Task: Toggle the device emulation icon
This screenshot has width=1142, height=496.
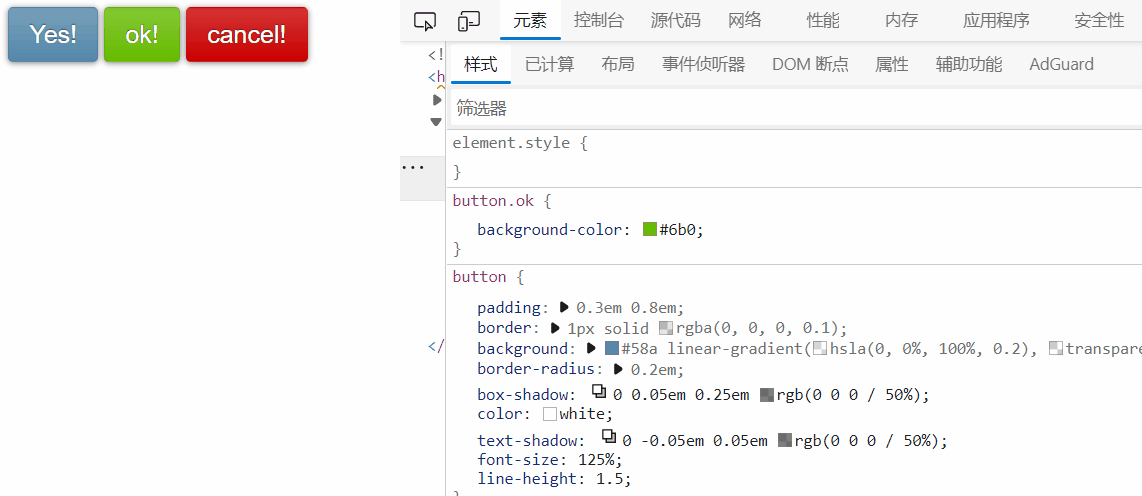Action: (468, 21)
